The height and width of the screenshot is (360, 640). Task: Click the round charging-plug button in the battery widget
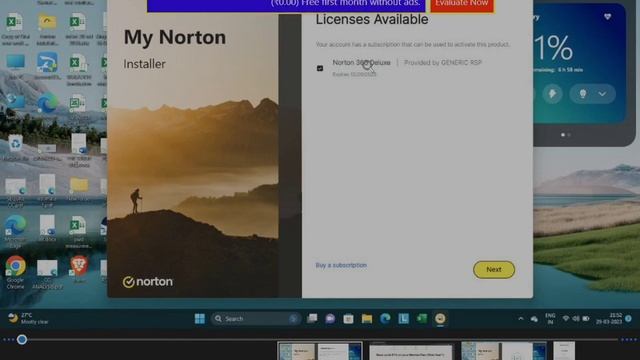point(553,94)
